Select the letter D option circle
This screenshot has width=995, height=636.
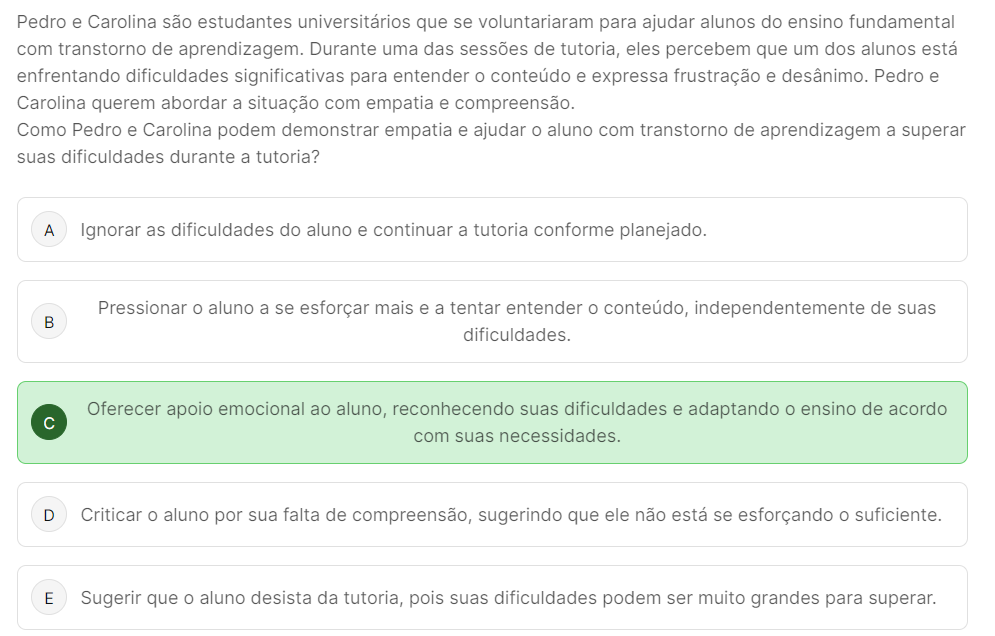coord(49,515)
